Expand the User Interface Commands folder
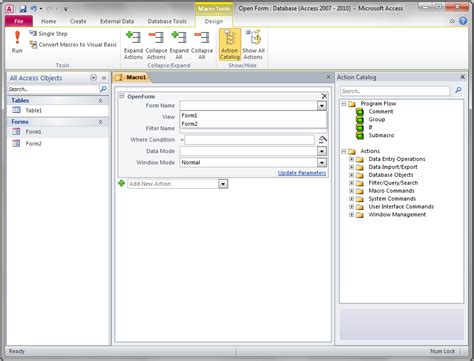The image size is (474, 361). tap(351, 207)
